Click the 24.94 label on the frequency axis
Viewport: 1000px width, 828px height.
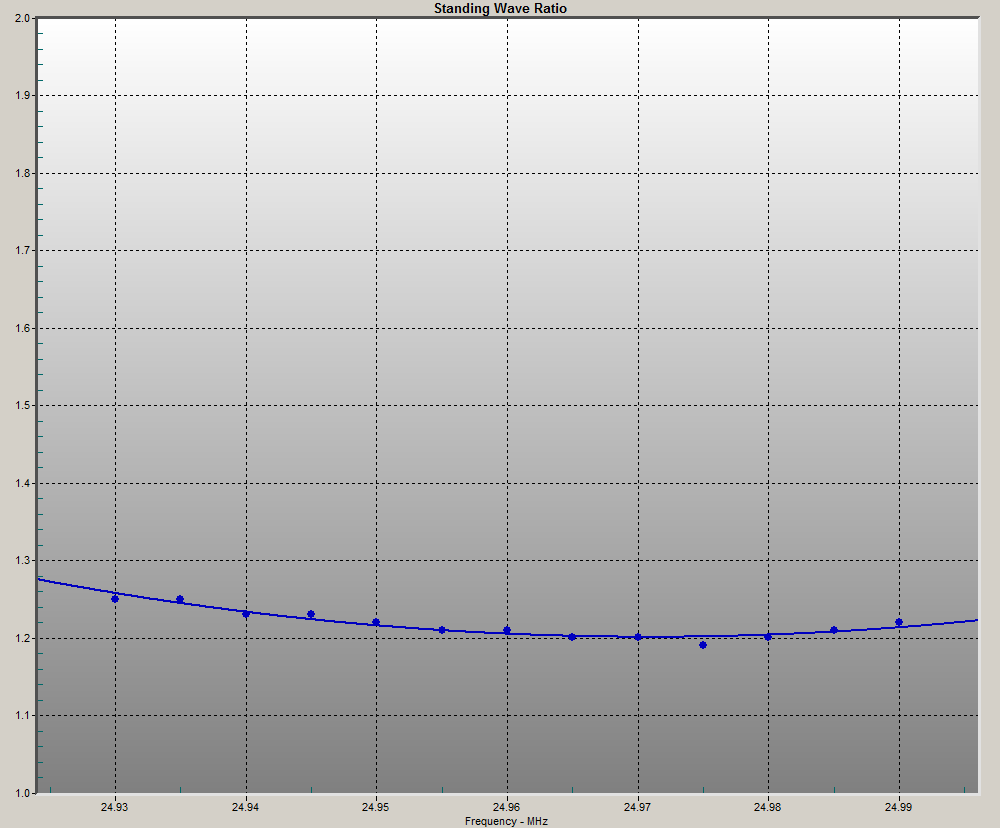246,807
